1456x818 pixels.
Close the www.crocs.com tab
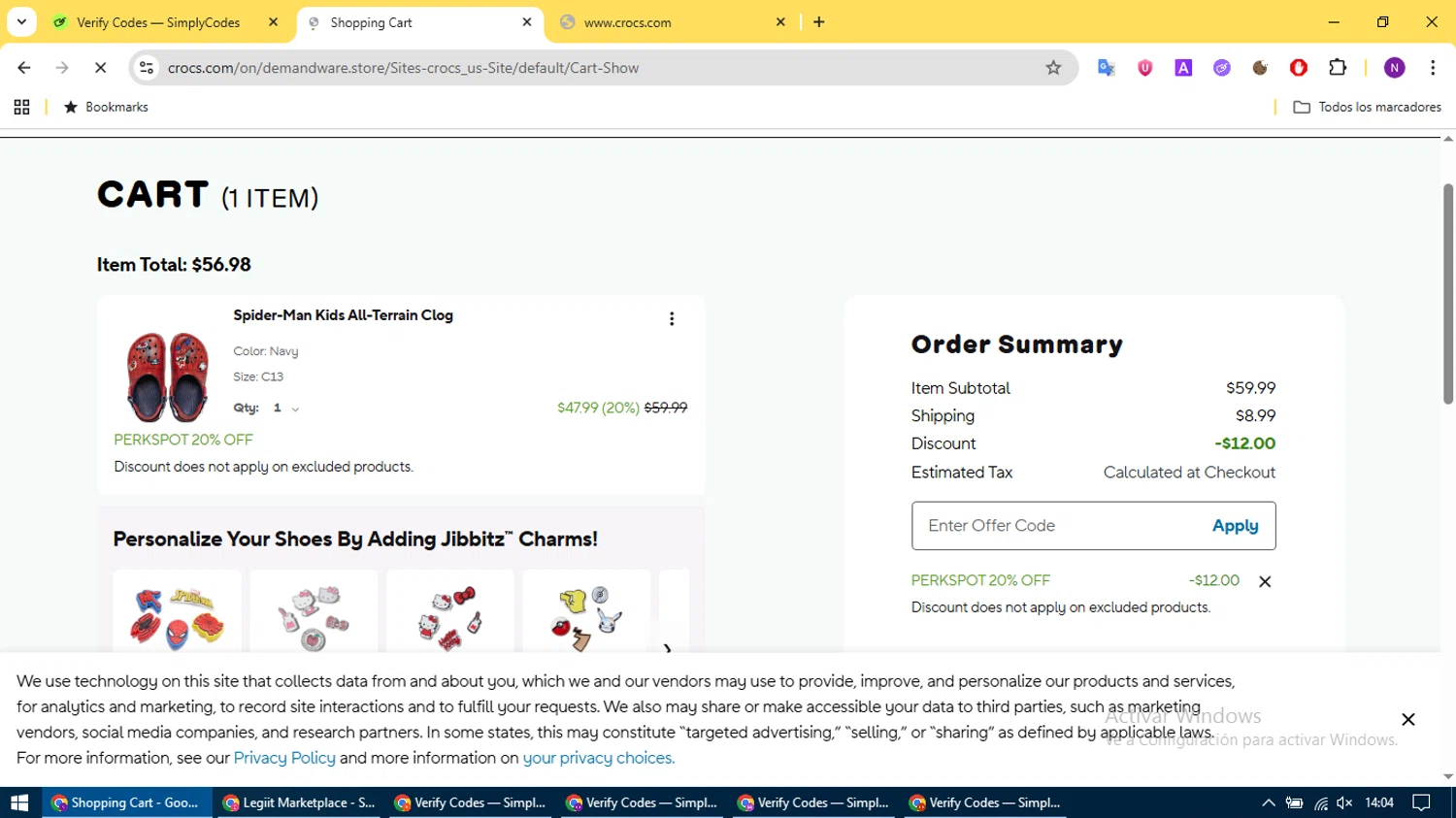780,22
